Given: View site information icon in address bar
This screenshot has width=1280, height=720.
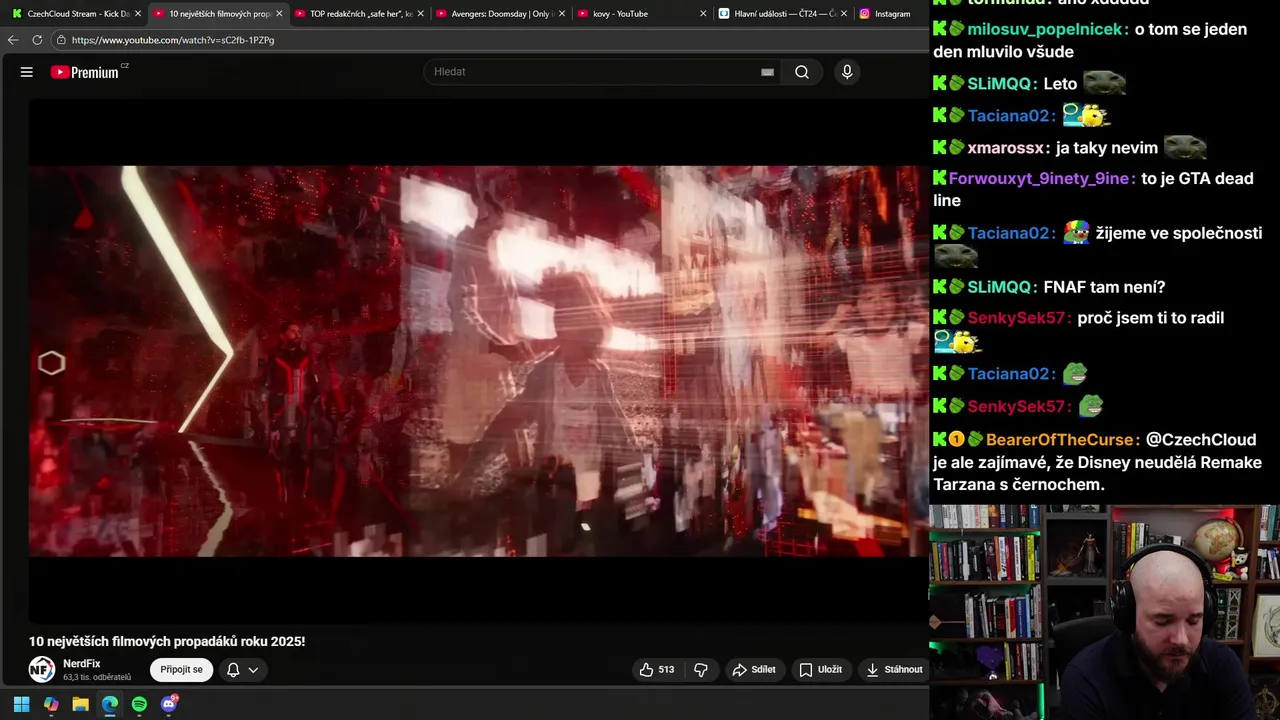Looking at the screenshot, I should click(x=61, y=40).
